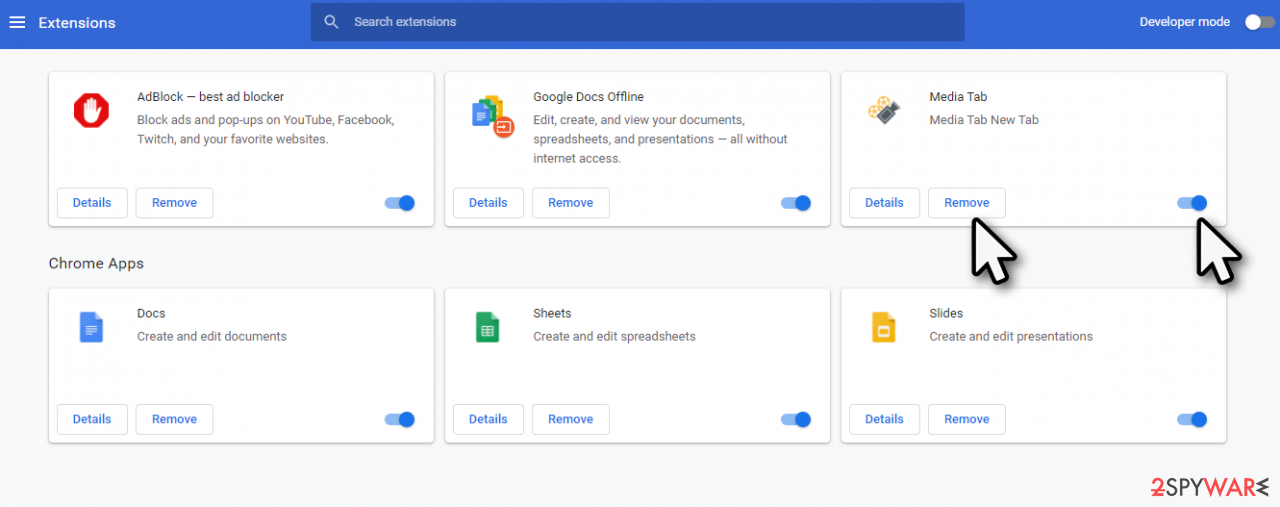This screenshot has width=1280, height=507.
Task: Turn off the Media Tab extension toggle
Action: tap(1192, 203)
